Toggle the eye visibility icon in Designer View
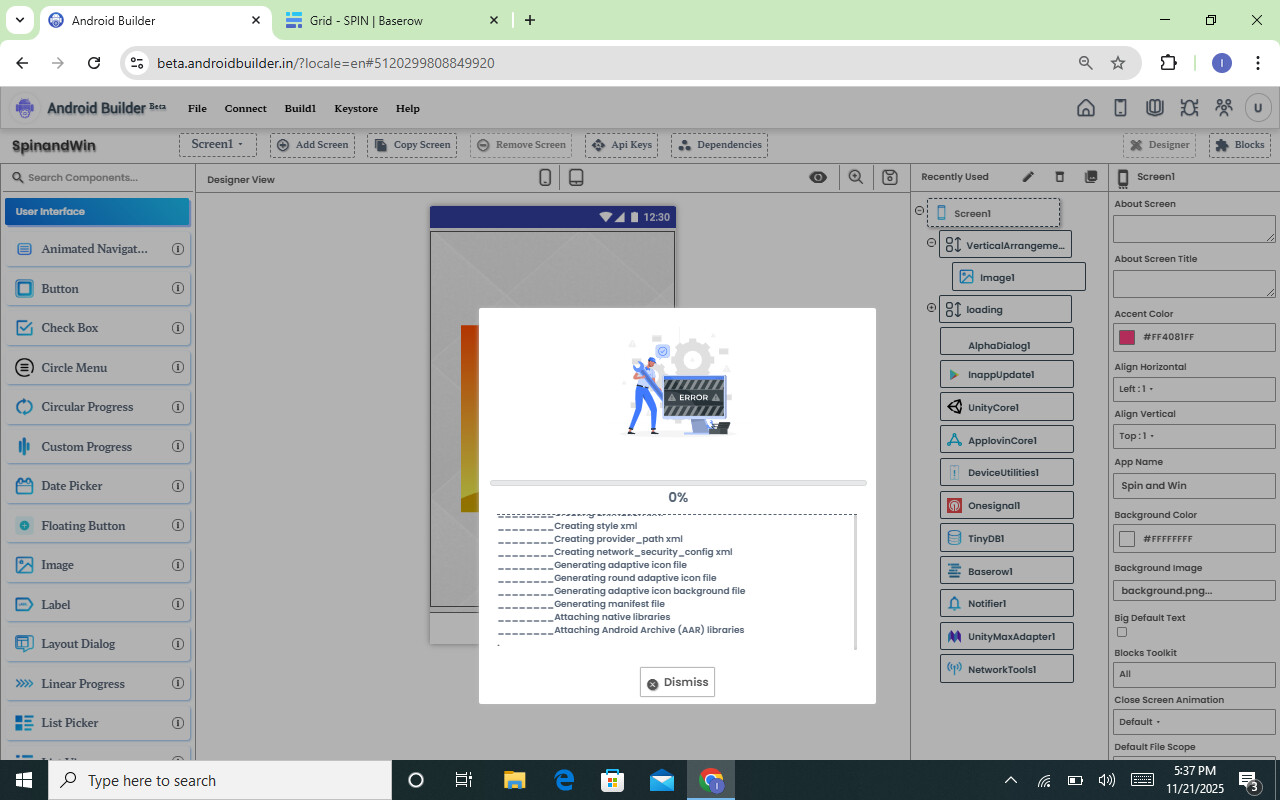1280x800 pixels. pos(818,177)
